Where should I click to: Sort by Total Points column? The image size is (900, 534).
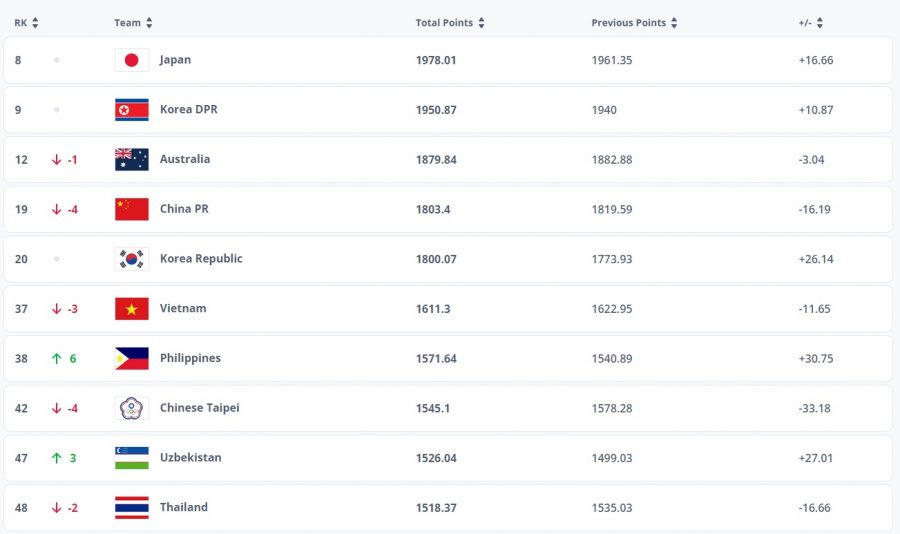pyautogui.click(x=481, y=23)
